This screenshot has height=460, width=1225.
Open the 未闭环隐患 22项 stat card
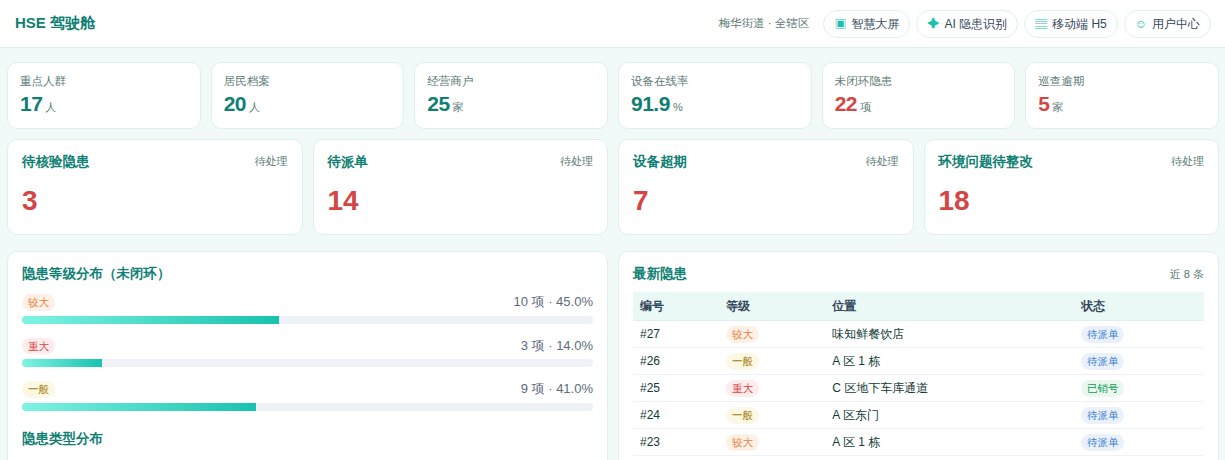[x=918, y=95]
